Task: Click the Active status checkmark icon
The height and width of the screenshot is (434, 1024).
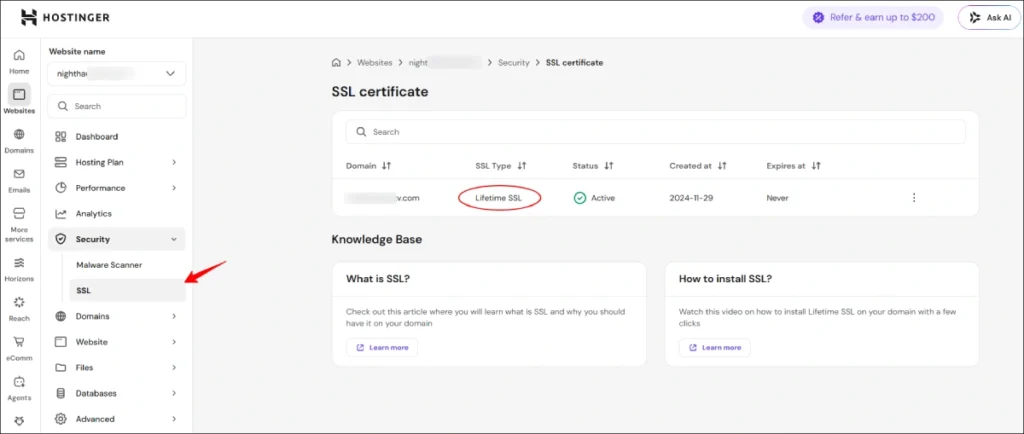Action: (579, 198)
